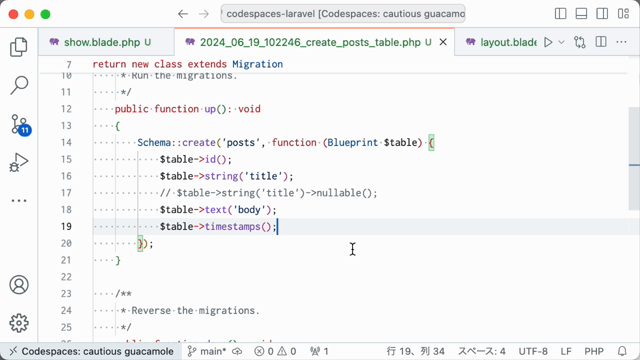
Task: Show additional views ellipsis in activity bar
Action: click(x=19, y=200)
